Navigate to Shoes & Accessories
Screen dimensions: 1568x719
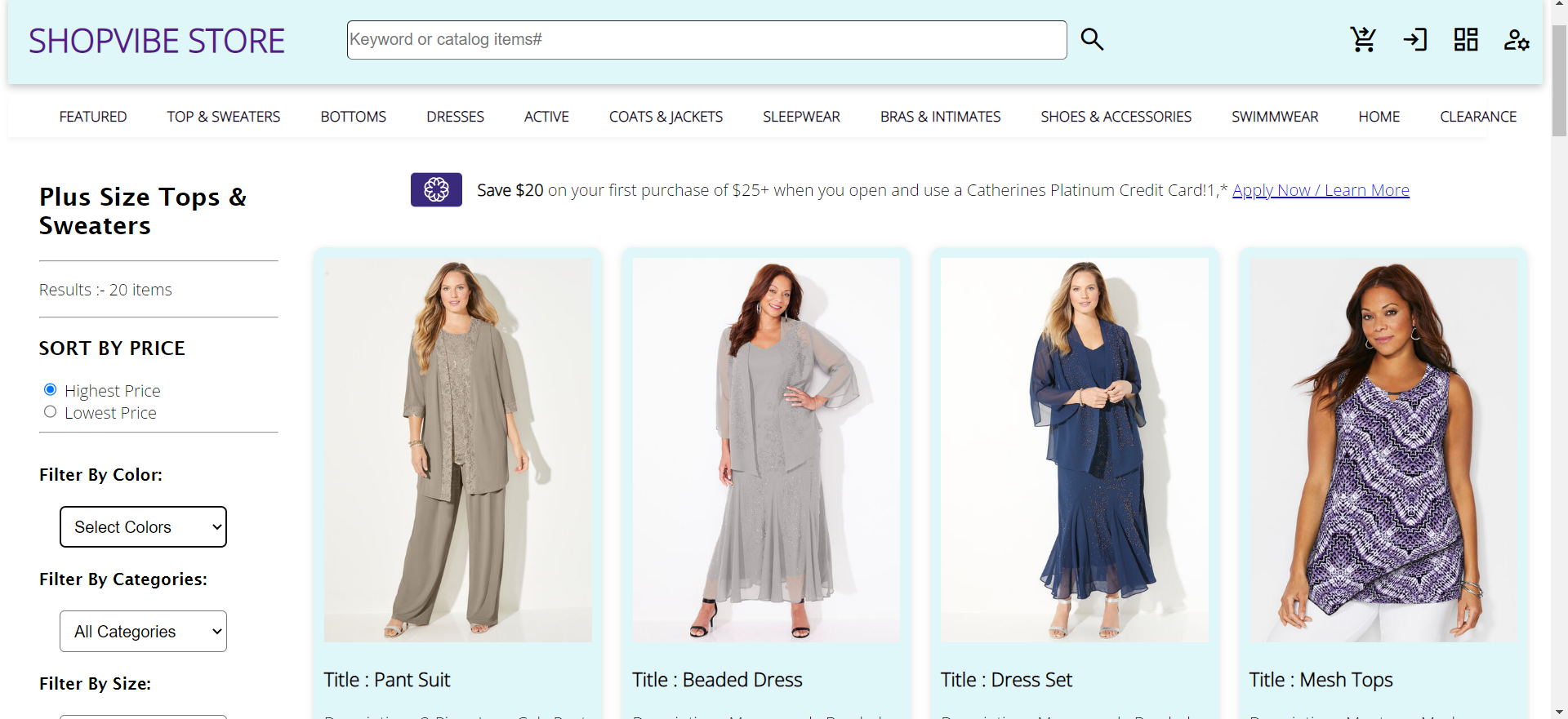point(1116,117)
